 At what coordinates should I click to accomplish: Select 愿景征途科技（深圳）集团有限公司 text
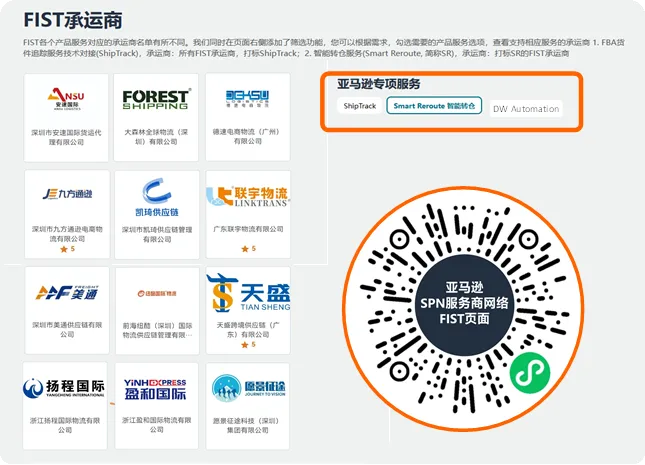pyautogui.click(x=248, y=425)
